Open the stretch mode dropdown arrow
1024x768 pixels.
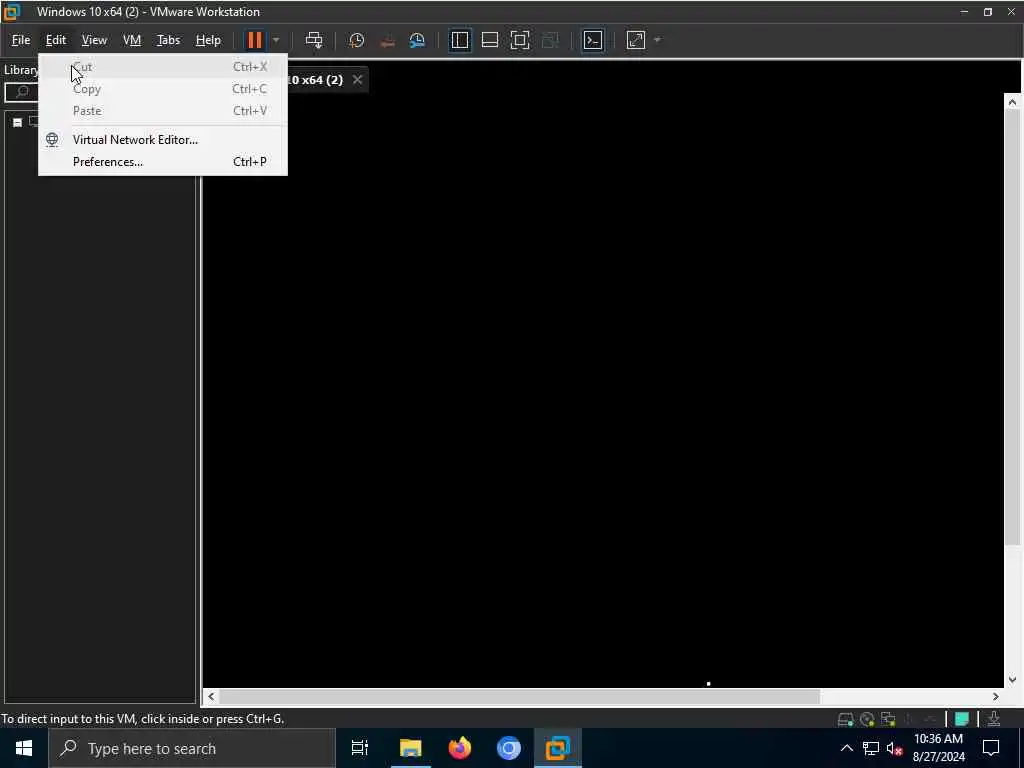coord(658,40)
